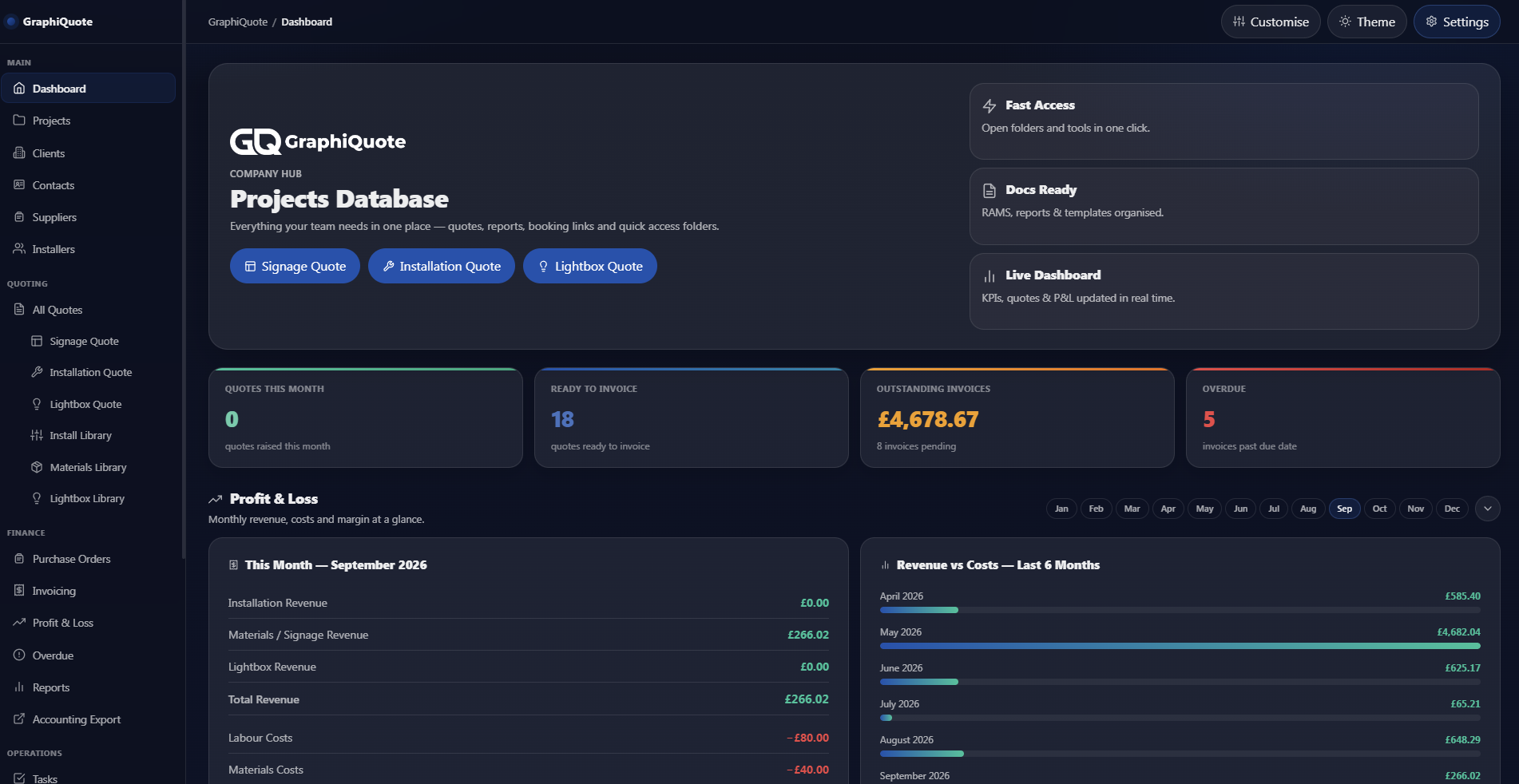The width and height of the screenshot is (1519, 784).
Task: Click the Lightbox Library bulb icon
Action: coord(37,498)
